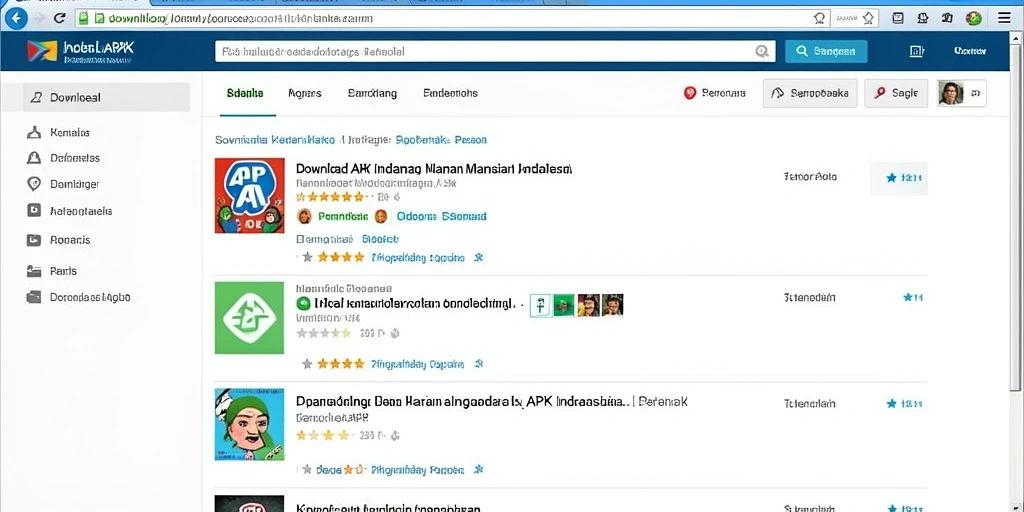Open the user avatar next to the Sagle button
The width and height of the screenshot is (1024, 512).
pyautogui.click(x=951, y=93)
